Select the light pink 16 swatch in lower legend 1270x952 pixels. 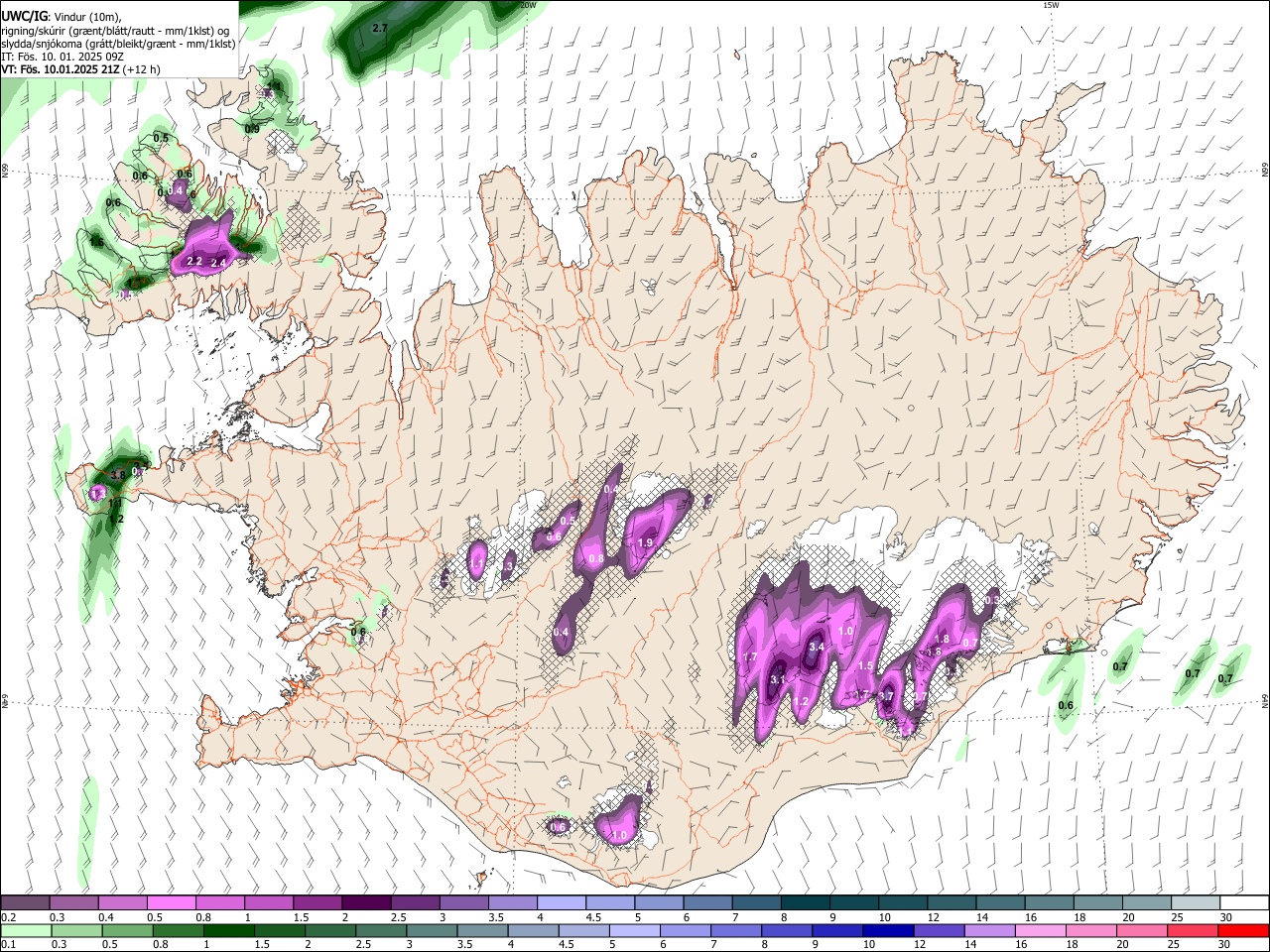click(1043, 930)
